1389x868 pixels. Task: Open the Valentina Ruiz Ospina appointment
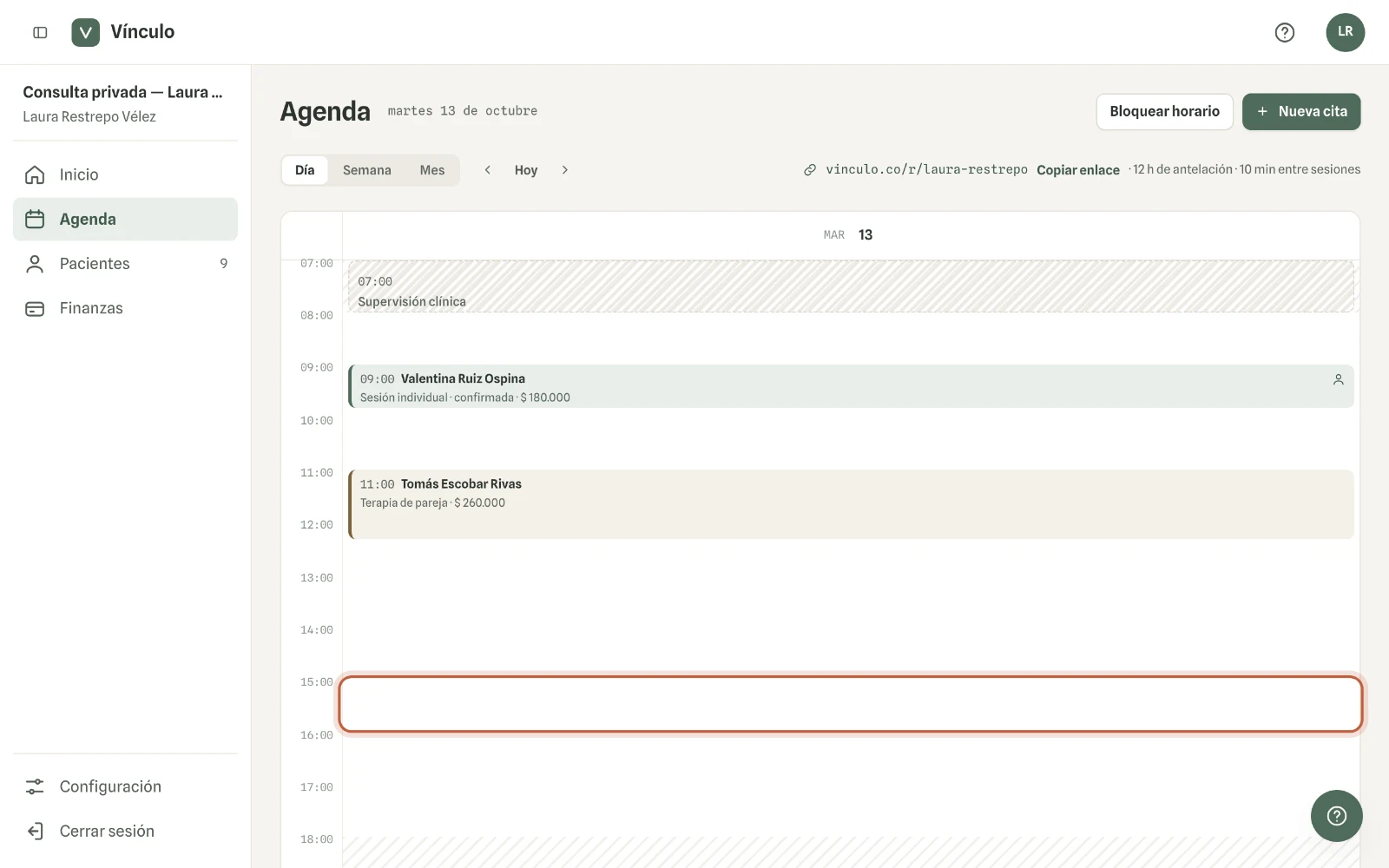(x=851, y=386)
